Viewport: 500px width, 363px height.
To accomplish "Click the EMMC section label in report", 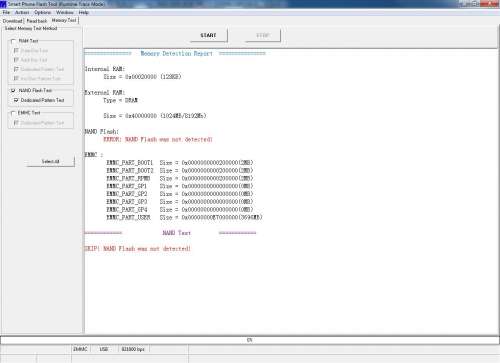I will pos(94,155).
